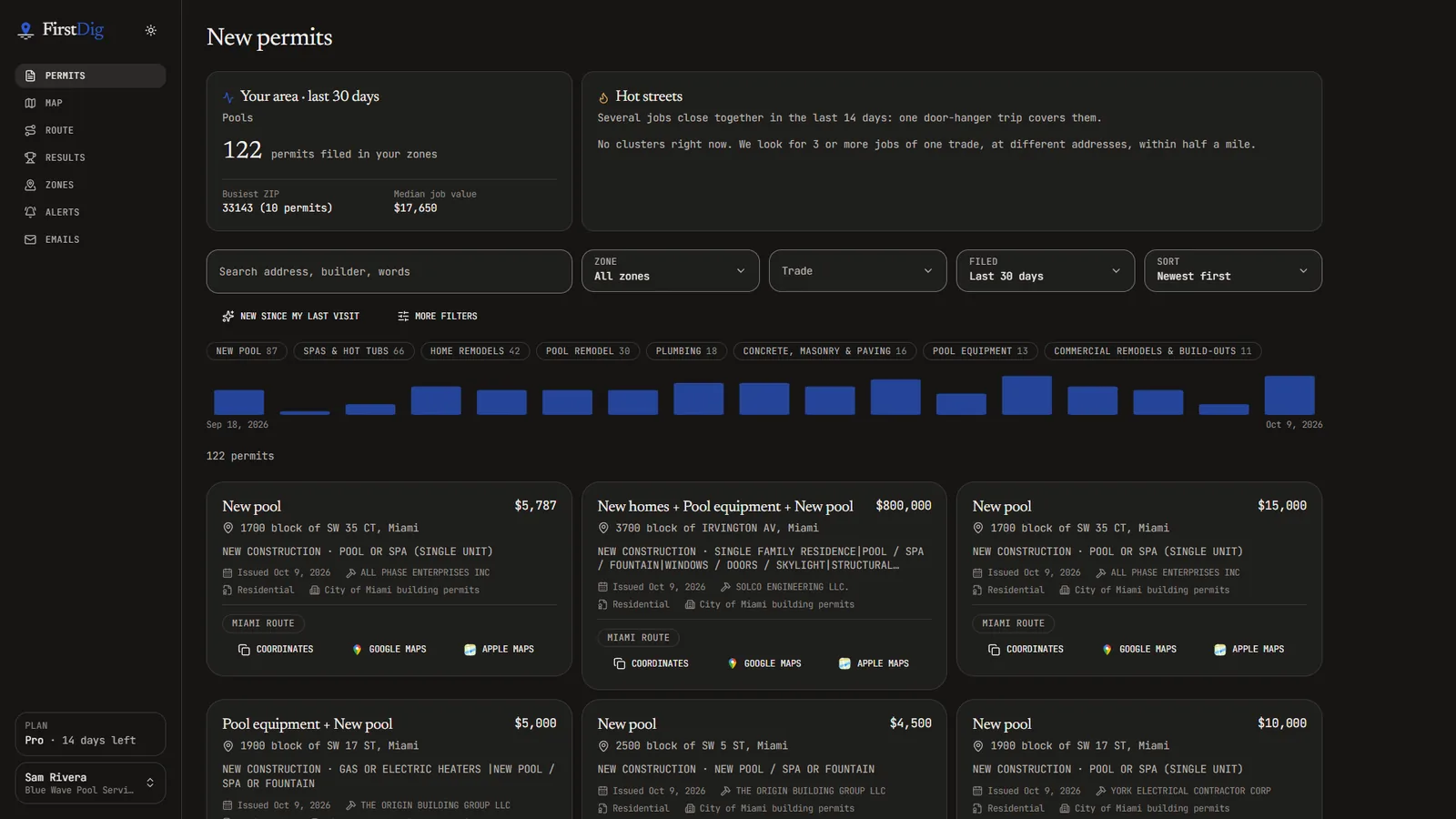
Task: Toggle New since my last visit filter
Action: point(291,316)
